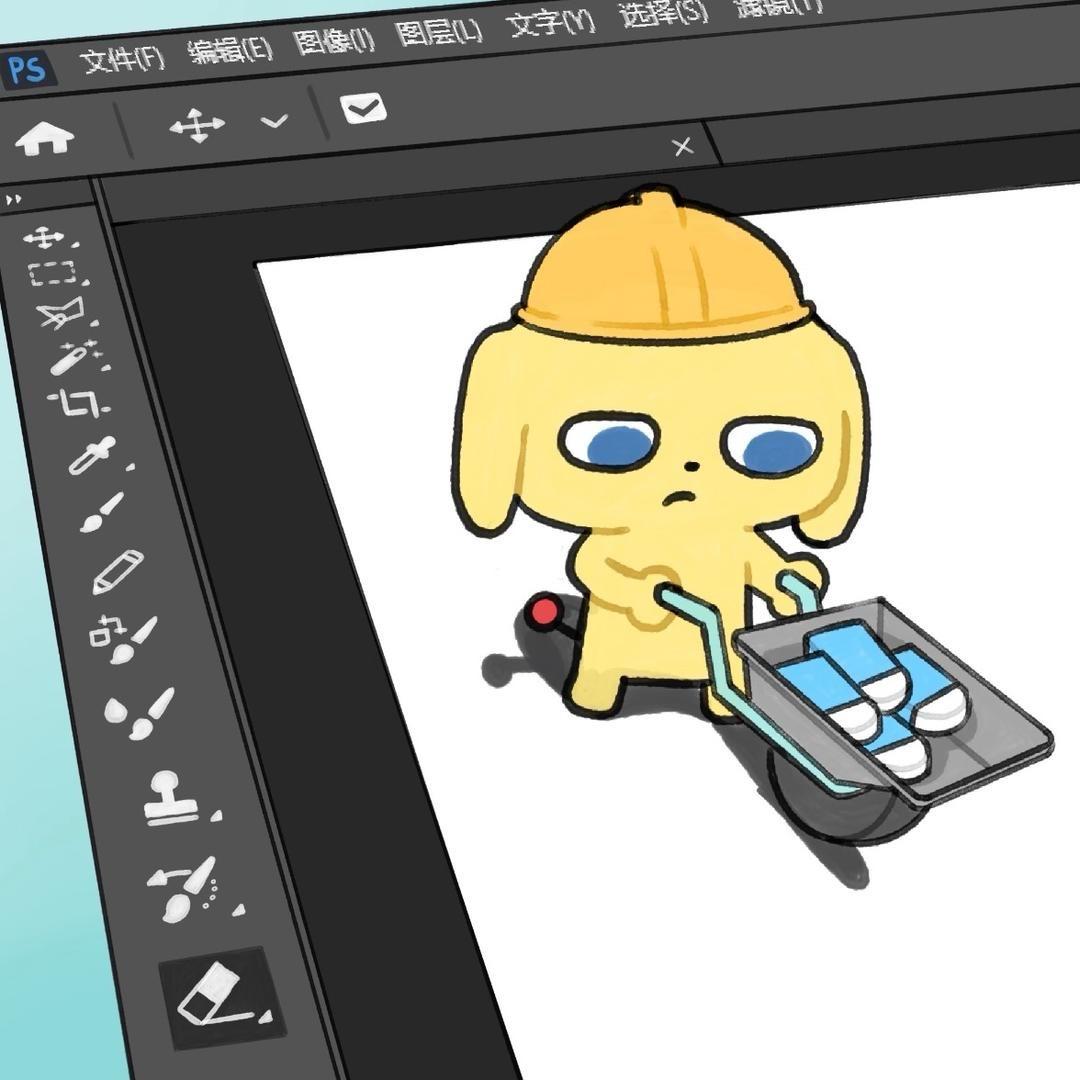Open the tool preset dropdown chevron
The width and height of the screenshot is (1080, 1080).
coord(274,121)
